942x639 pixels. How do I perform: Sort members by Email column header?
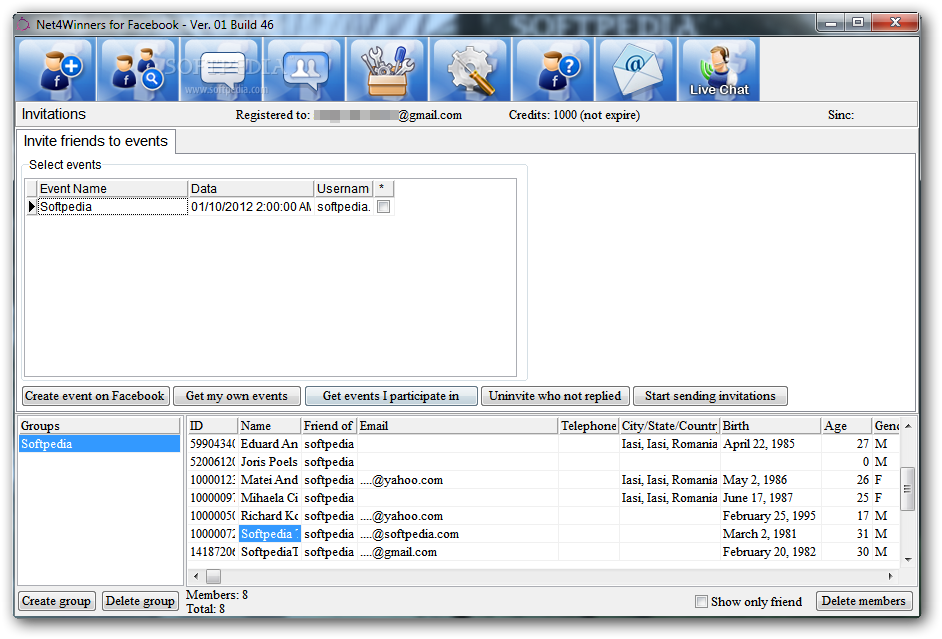pyautogui.click(x=457, y=426)
